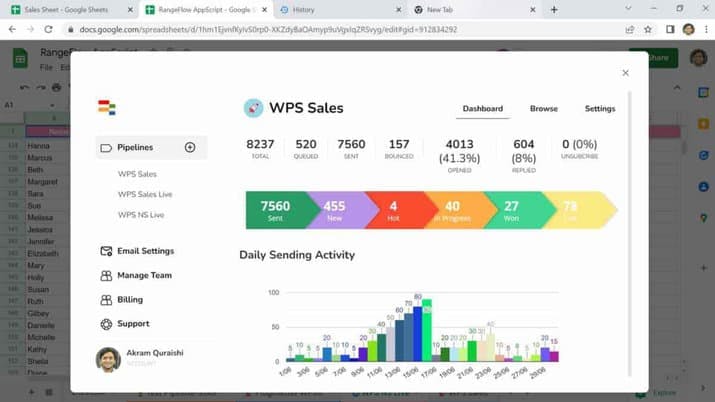Select the yellow 78 stage
Screen dimensions: 715x402
578,210
